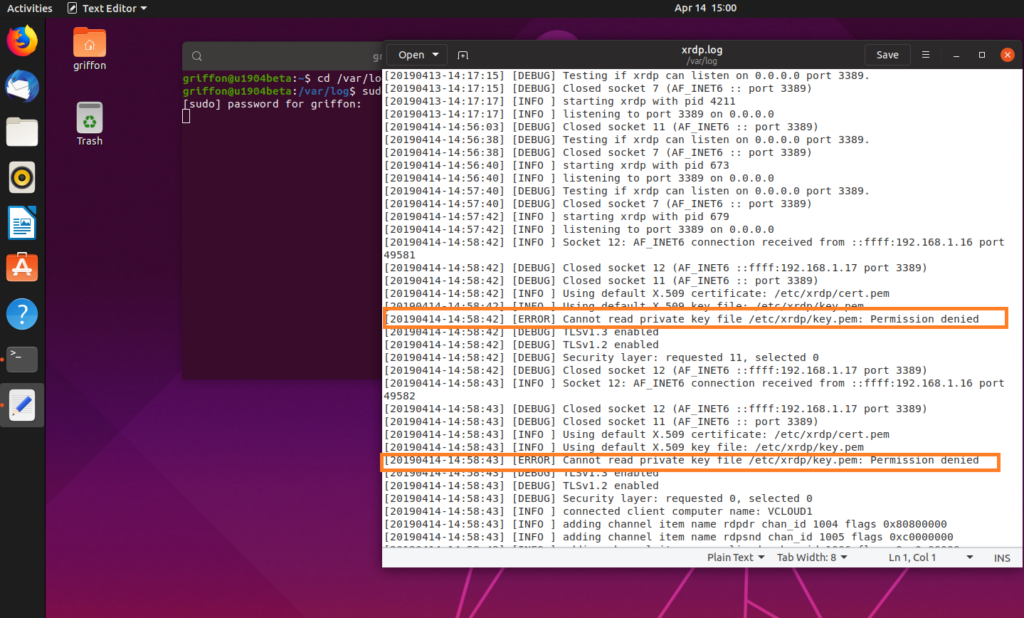Close the xrdp.log editor window
The height and width of the screenshot is (618, 1024).
[x=1008, y=55]
